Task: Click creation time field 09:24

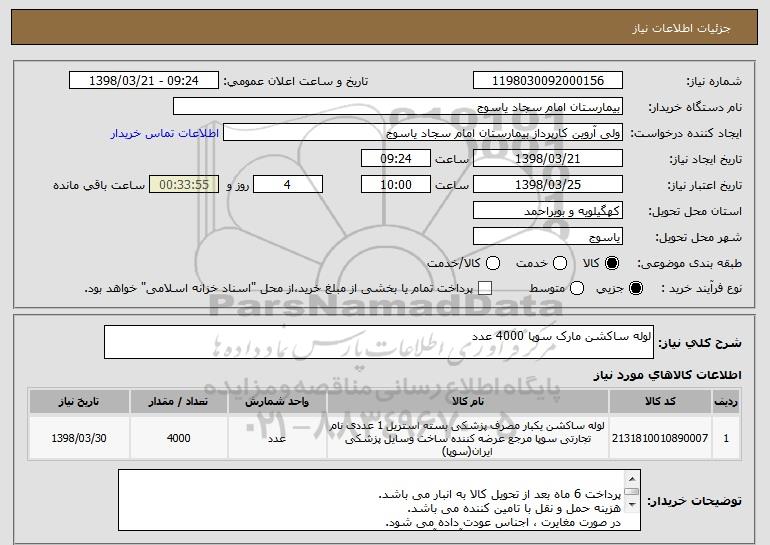Action: (396, 159)
